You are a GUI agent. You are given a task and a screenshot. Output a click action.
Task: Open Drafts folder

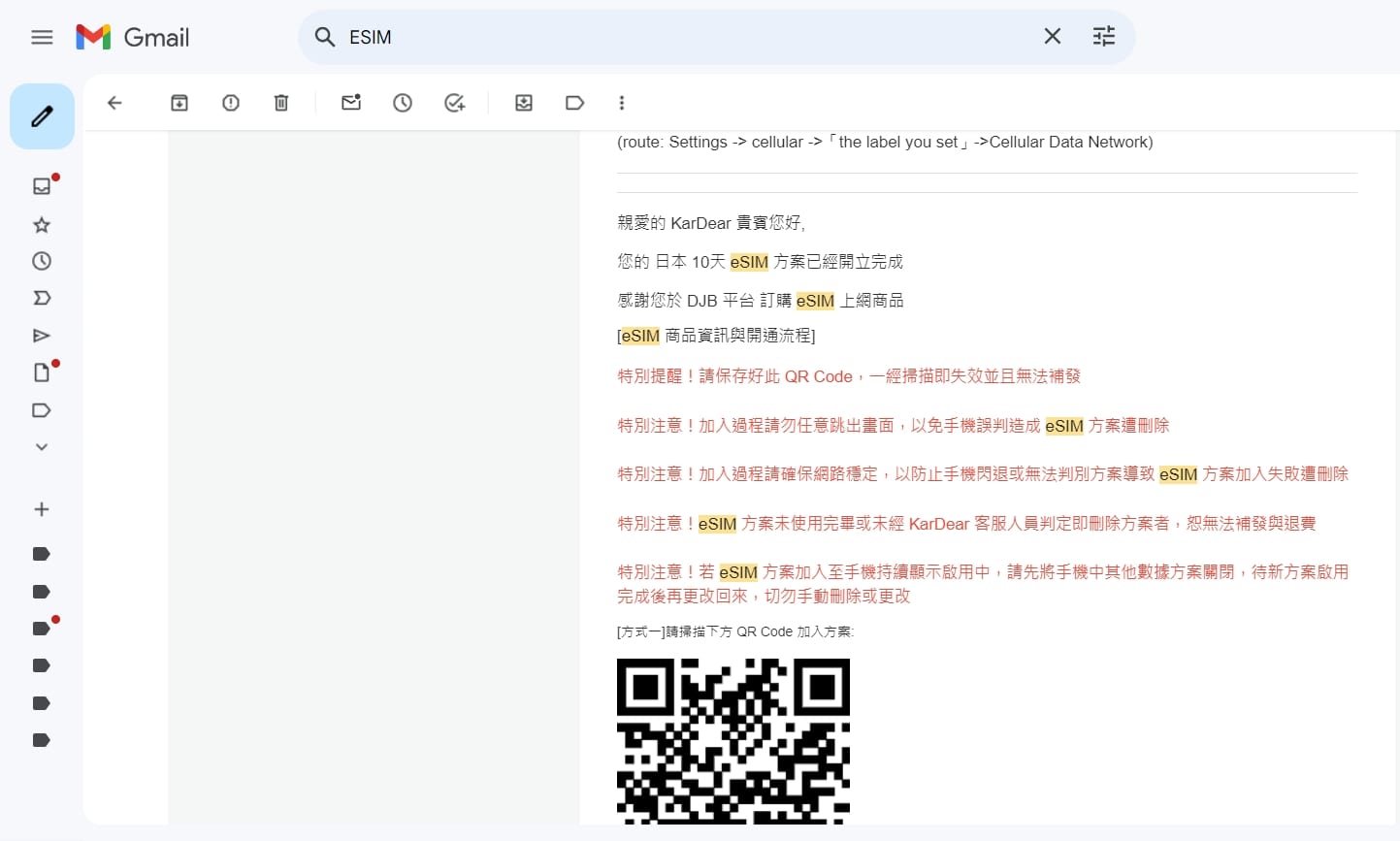point(42,372)
